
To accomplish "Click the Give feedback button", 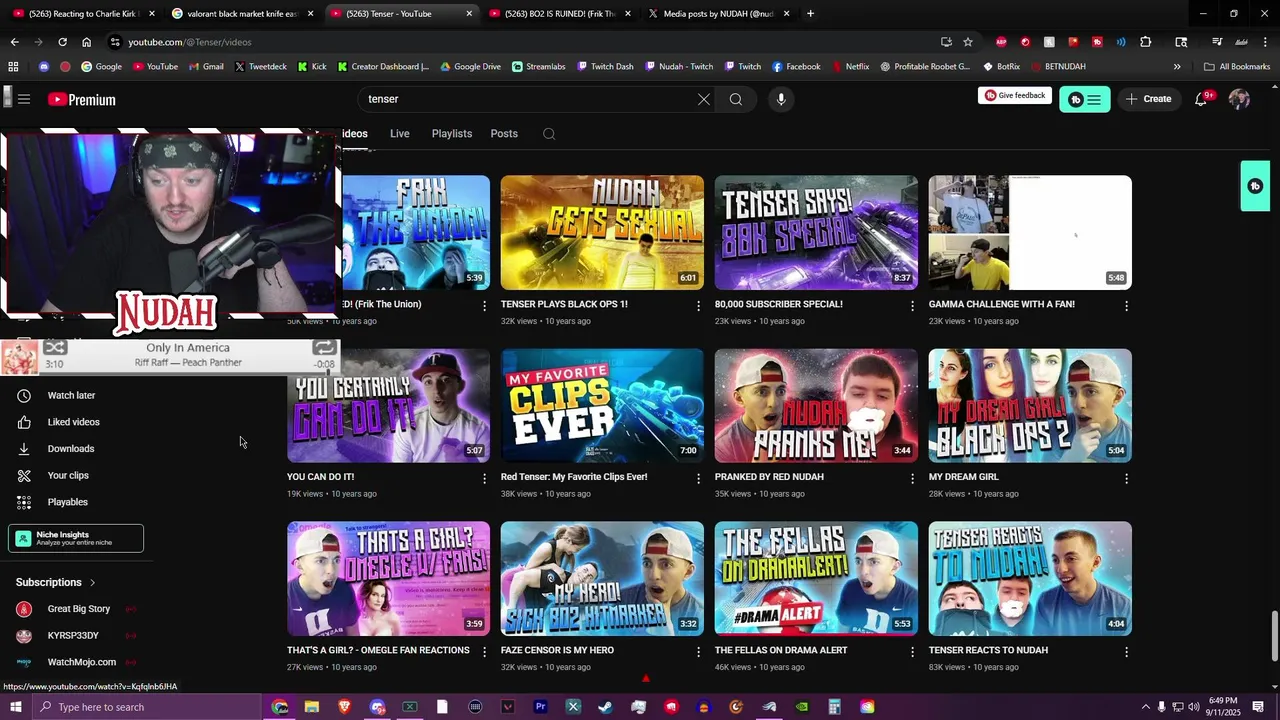I will click(x=1015, y=96).
